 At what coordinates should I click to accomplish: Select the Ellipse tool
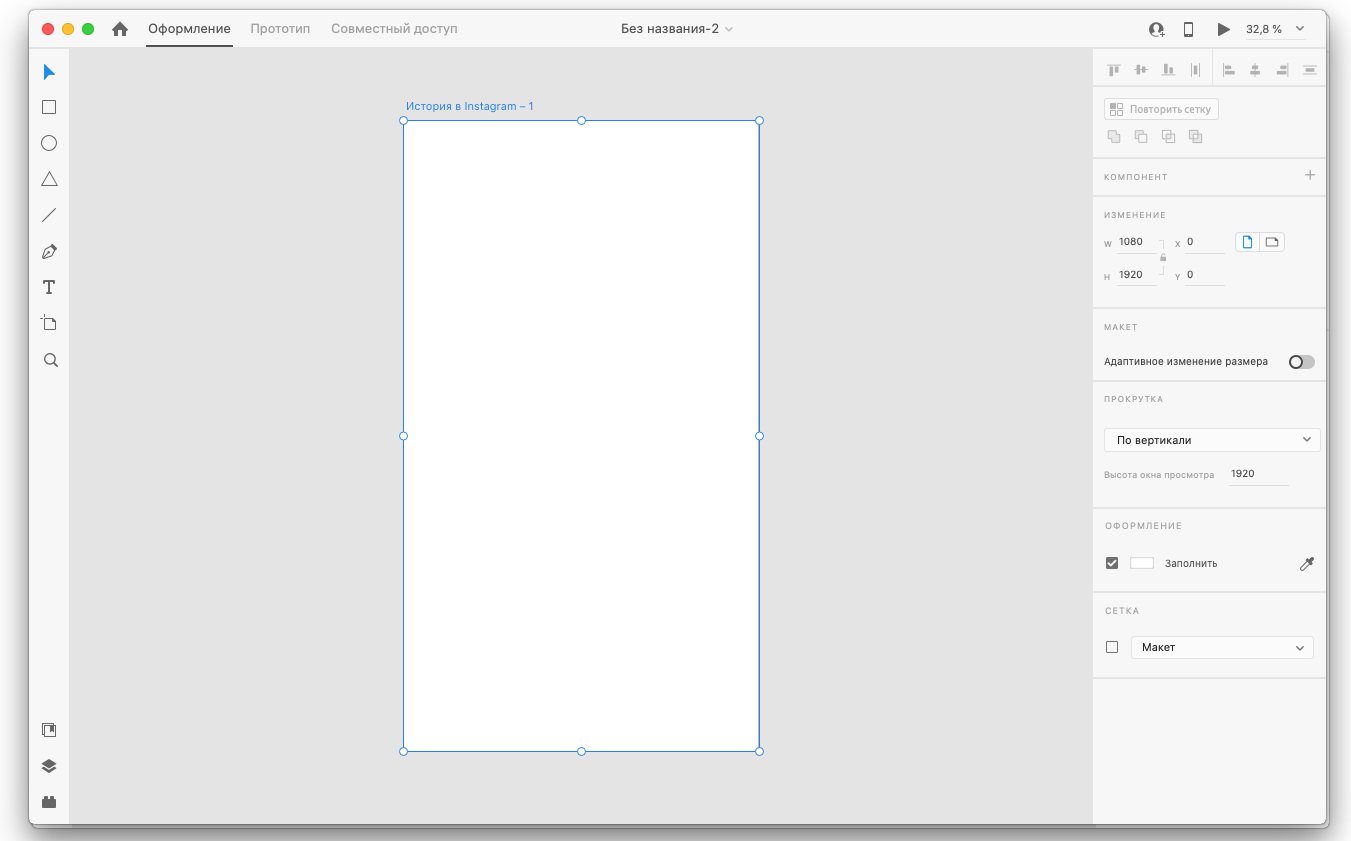49,144
